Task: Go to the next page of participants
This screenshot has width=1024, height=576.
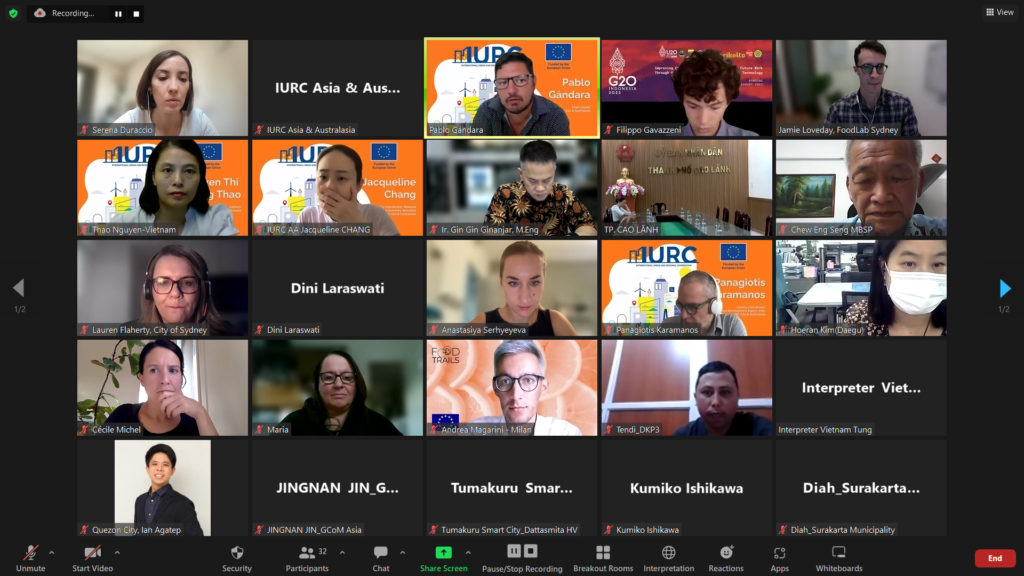Action: pyautogui.click(x=1005, y=289)
